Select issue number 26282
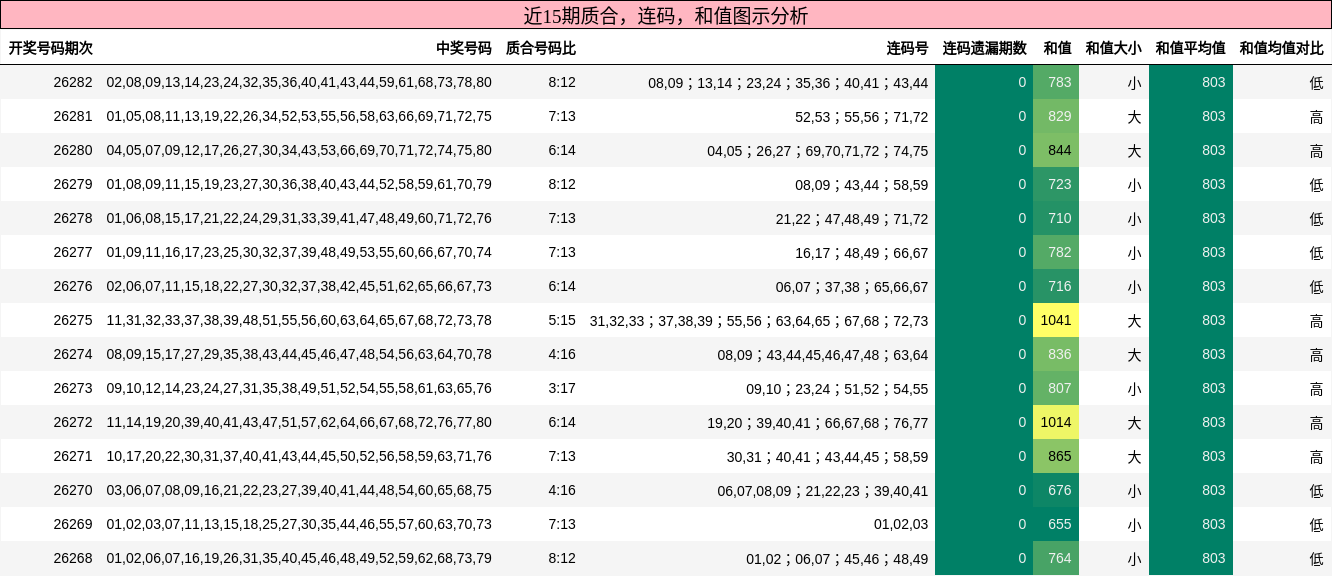This screenshot has width=1332, height=576. [x=73, y=82]
